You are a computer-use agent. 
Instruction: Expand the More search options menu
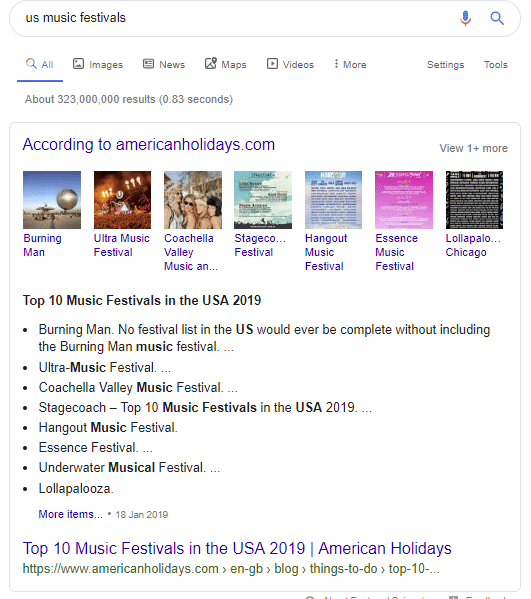350,64
